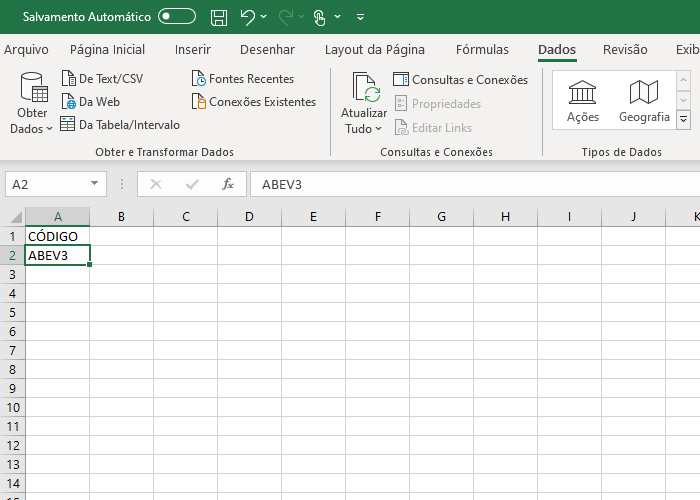Image resolution: width=700 pixels, height=500 pixels.
Task: Click the formula bar confirm checkmark icon
Action: pos(192,184)
